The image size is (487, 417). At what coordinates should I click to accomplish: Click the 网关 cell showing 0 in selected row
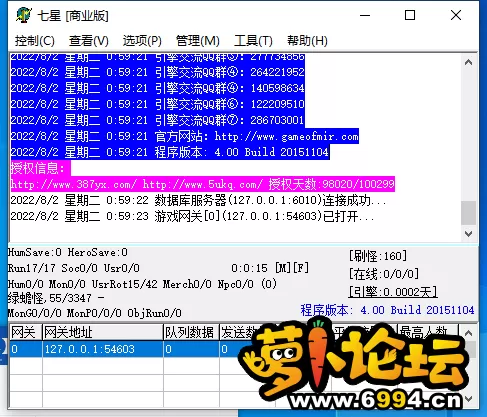(26, 349)
